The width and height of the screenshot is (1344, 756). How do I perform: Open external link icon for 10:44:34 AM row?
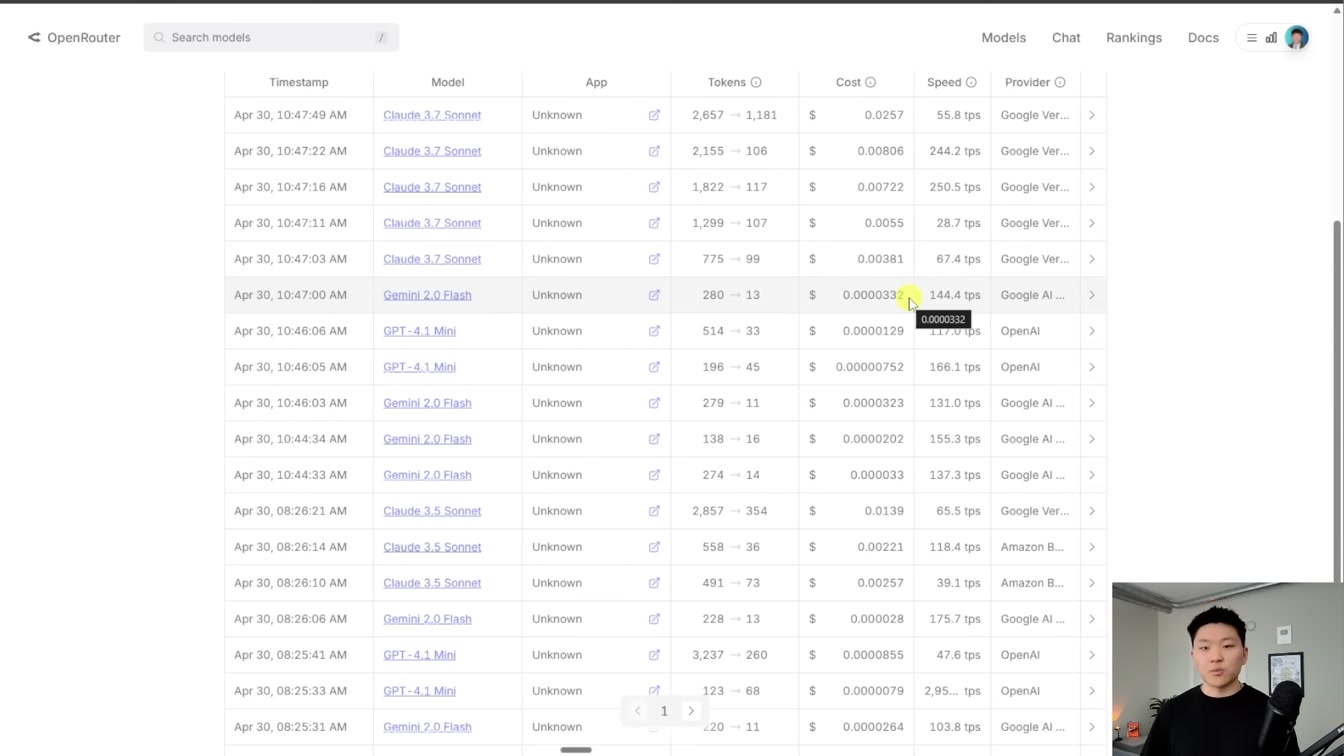[x=654, y=439]
